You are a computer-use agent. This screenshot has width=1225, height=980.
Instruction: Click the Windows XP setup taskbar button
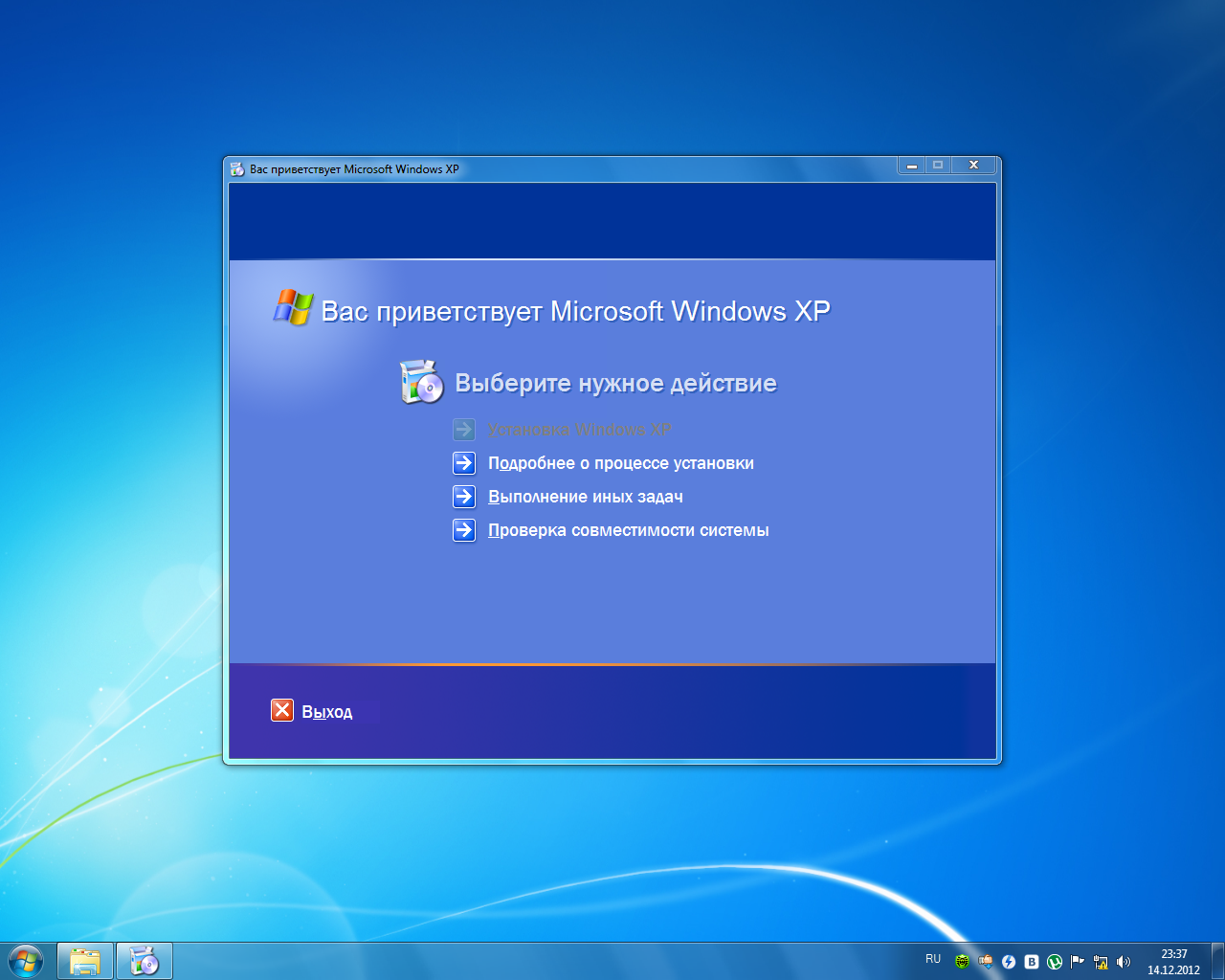(145, 961)
